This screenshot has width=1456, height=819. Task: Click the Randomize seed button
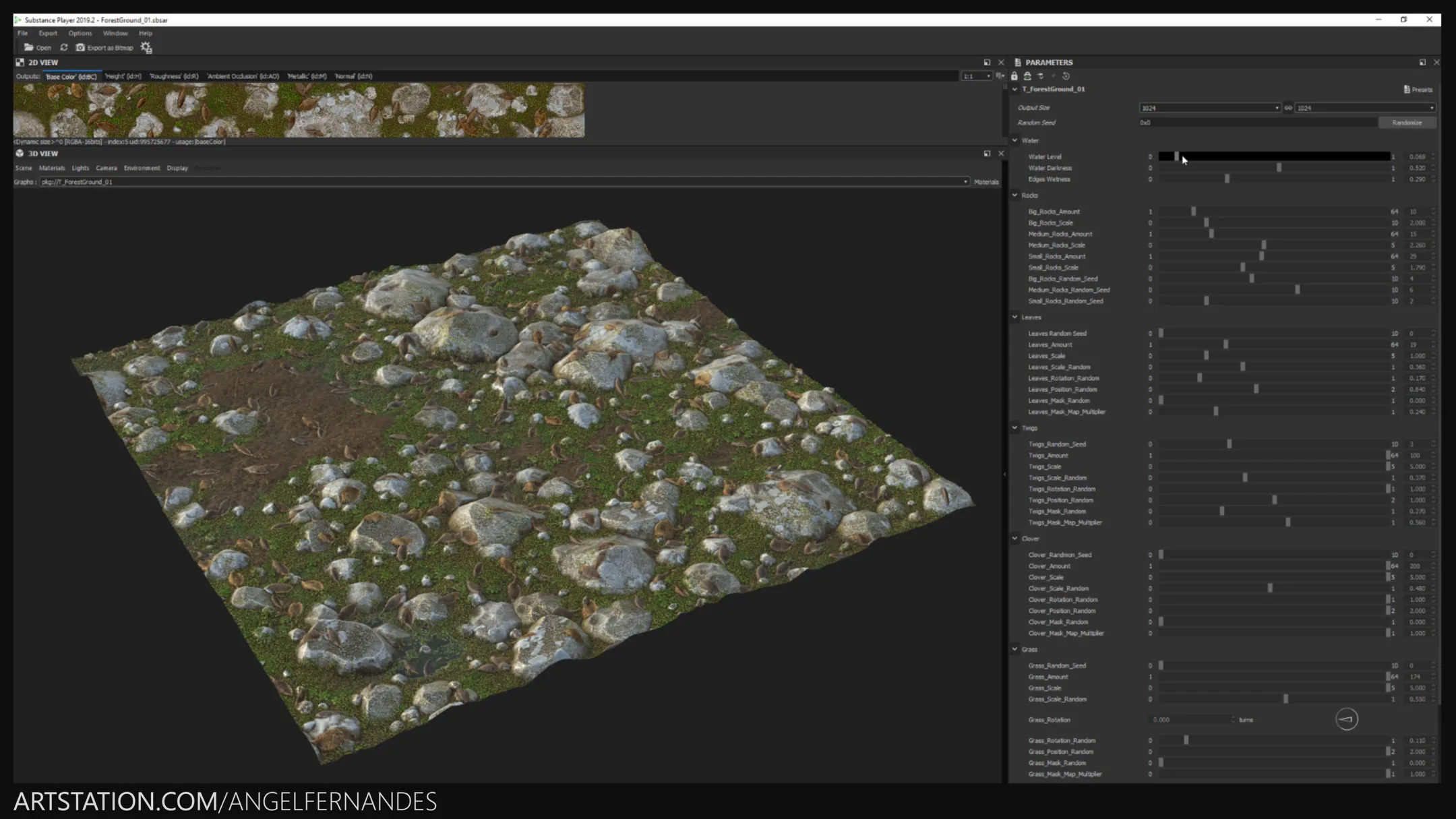(1407, 123)
